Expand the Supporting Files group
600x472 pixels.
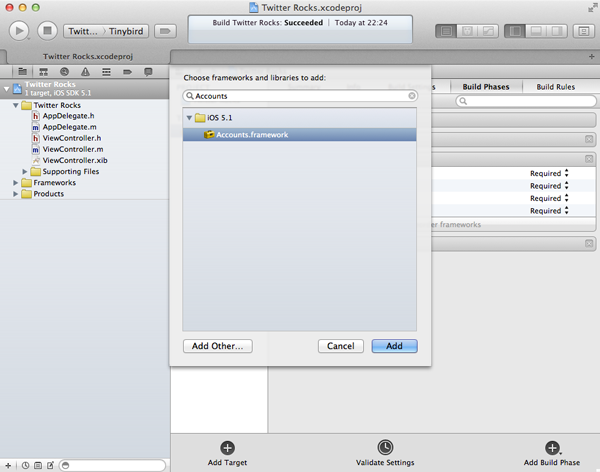coord(25,171)
